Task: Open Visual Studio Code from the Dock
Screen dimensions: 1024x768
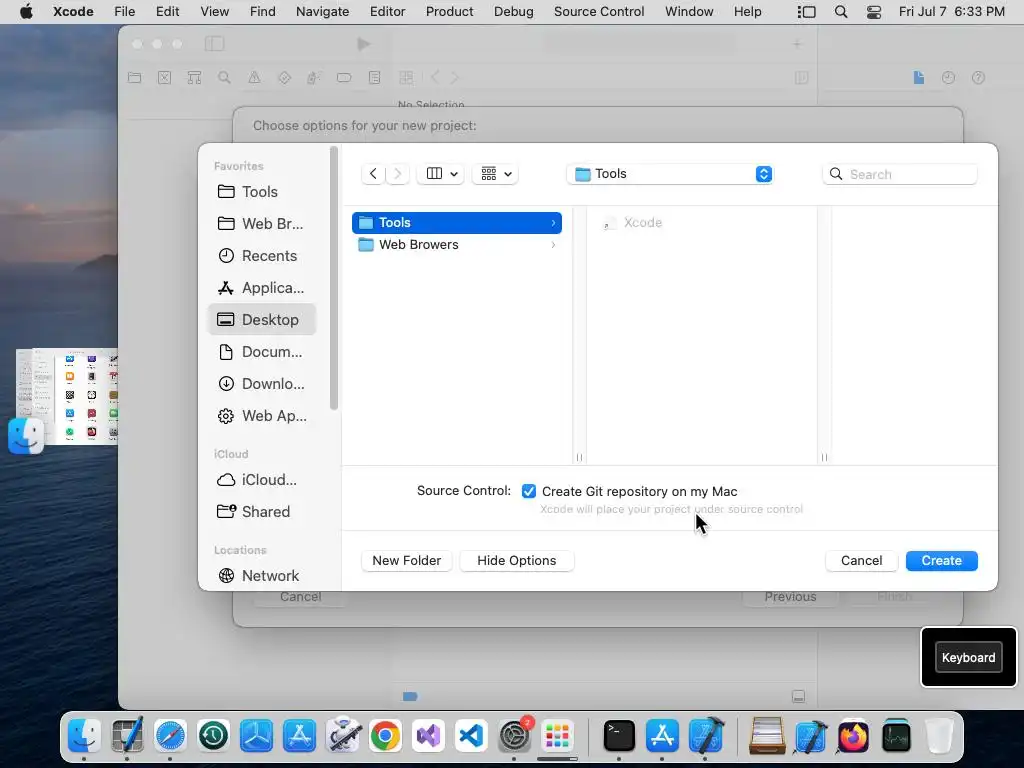Action: point(472,736)
